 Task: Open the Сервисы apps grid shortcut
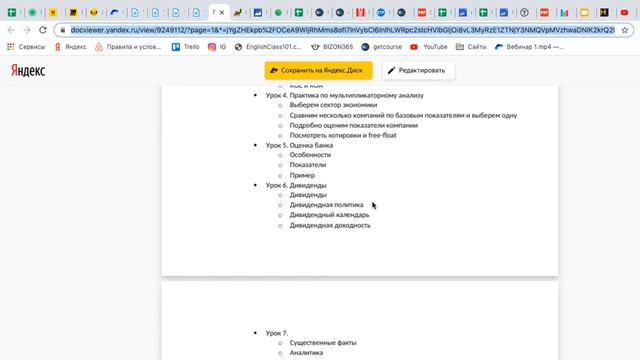pos(26,47)
